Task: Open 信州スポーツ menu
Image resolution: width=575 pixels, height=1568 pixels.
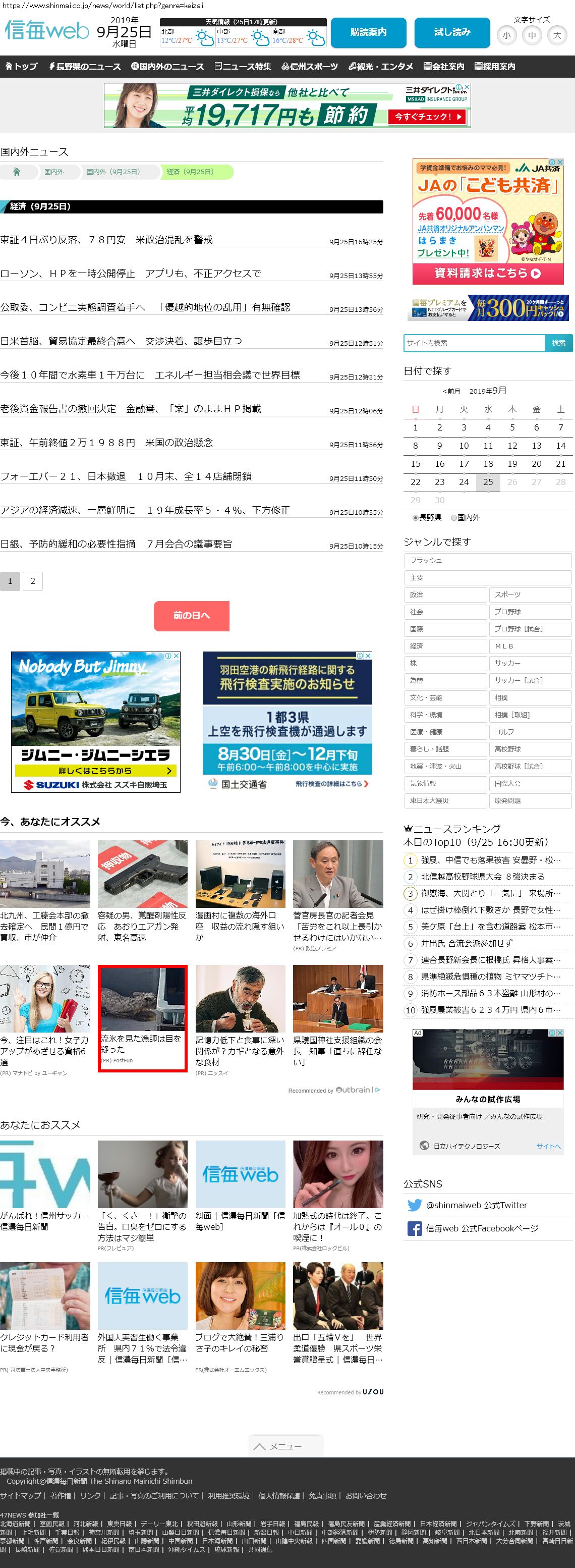Action: (310, 66)
